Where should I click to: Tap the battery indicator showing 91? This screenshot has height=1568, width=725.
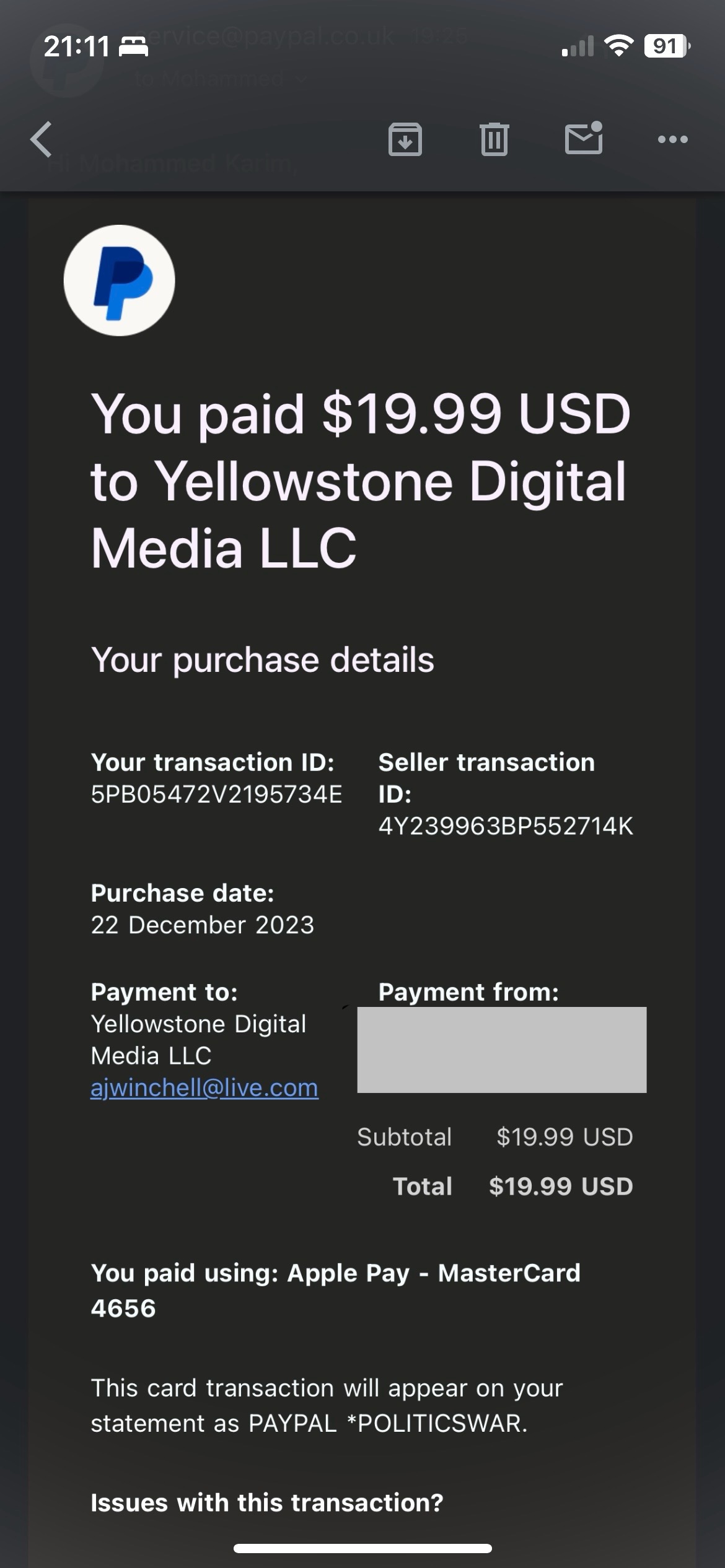(x=667, y=46)
